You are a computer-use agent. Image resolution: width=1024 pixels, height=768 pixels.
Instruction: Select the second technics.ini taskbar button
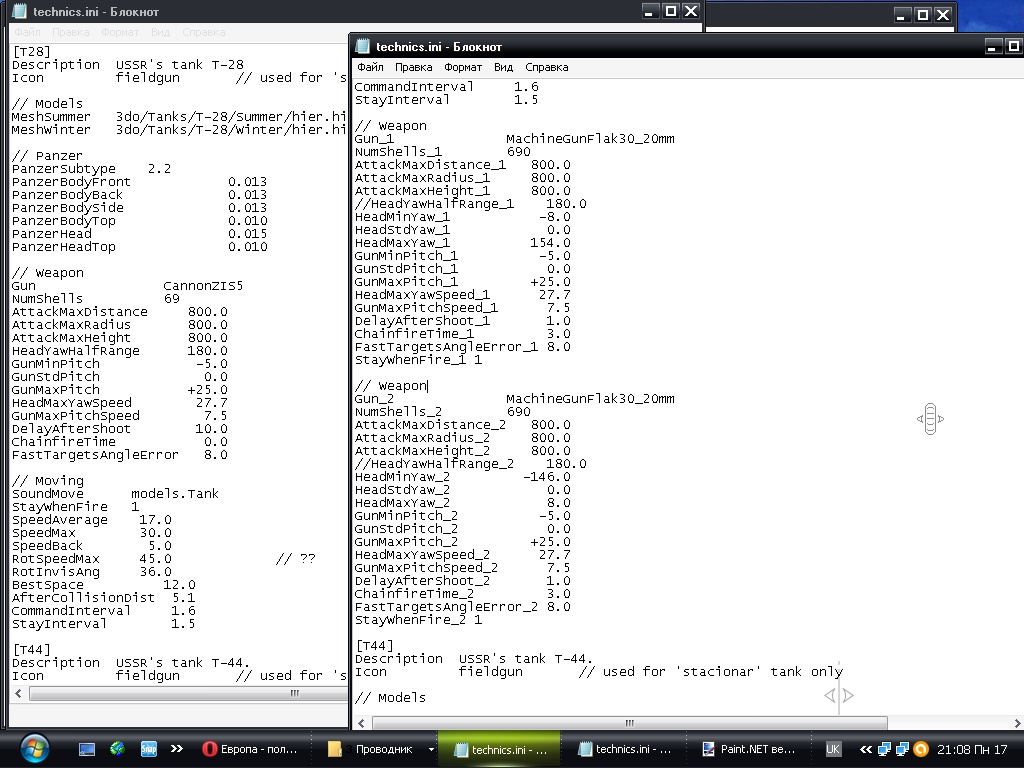coord(625,749)
